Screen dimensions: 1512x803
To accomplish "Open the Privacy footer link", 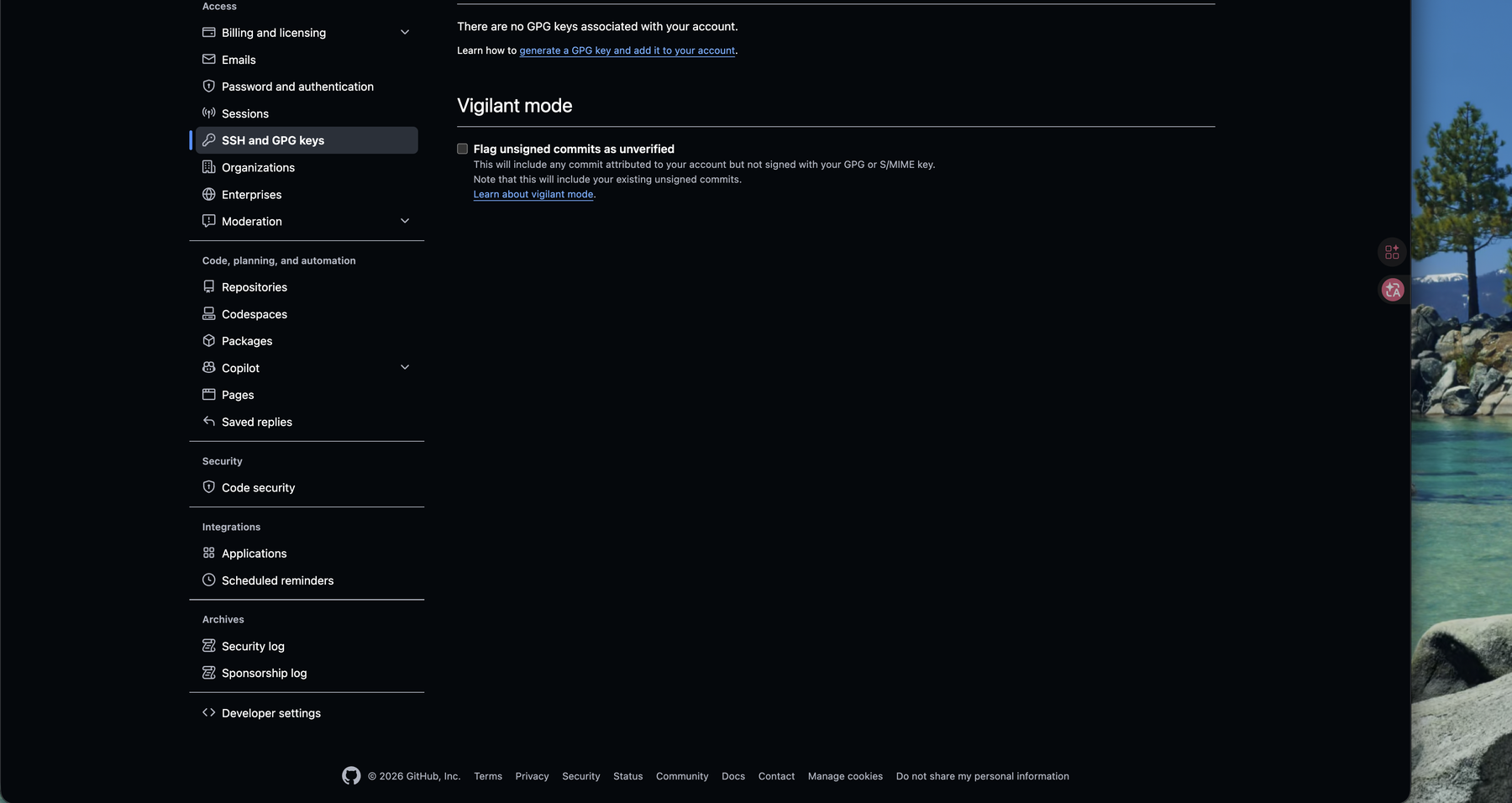I will point(532,776).
